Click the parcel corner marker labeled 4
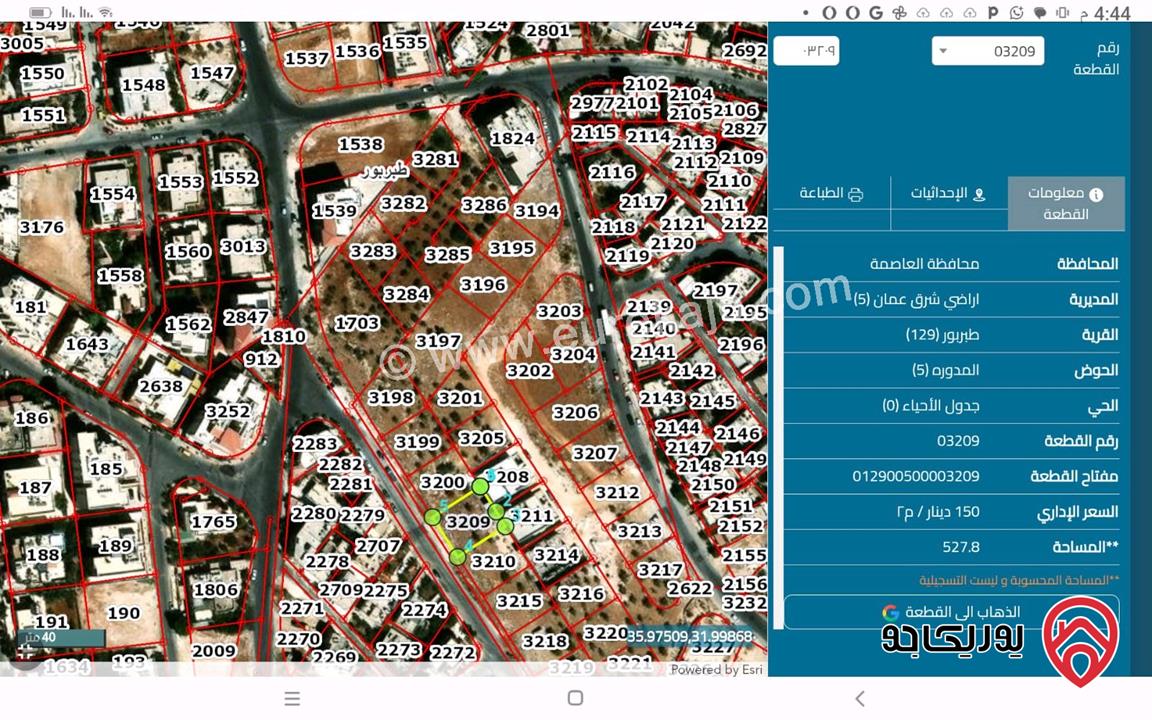Viewport: 1152px width, 720px height. pyautogui.click(x=458, y=556)
